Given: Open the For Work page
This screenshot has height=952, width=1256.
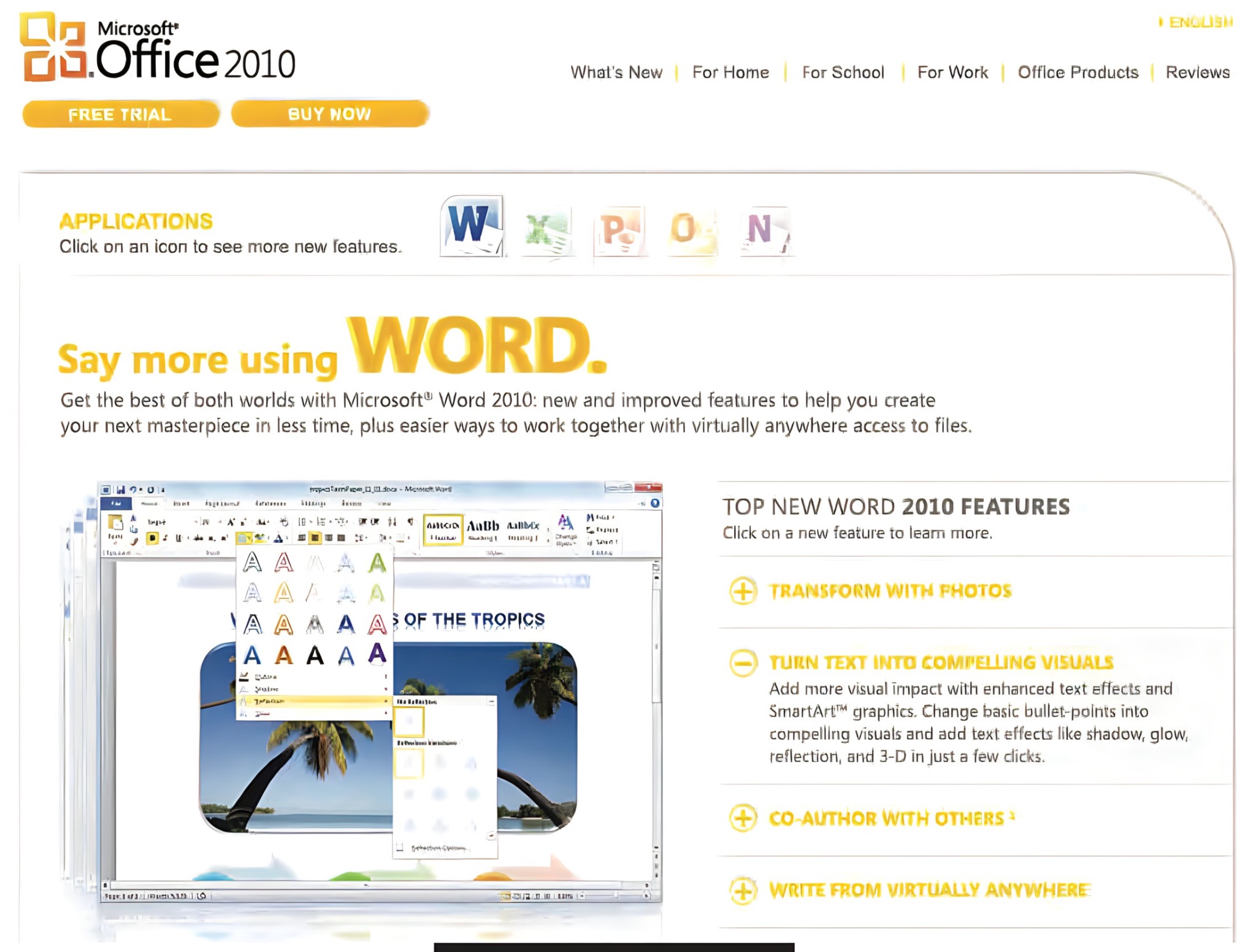Looking at the screenshot, I should (952, 72).
